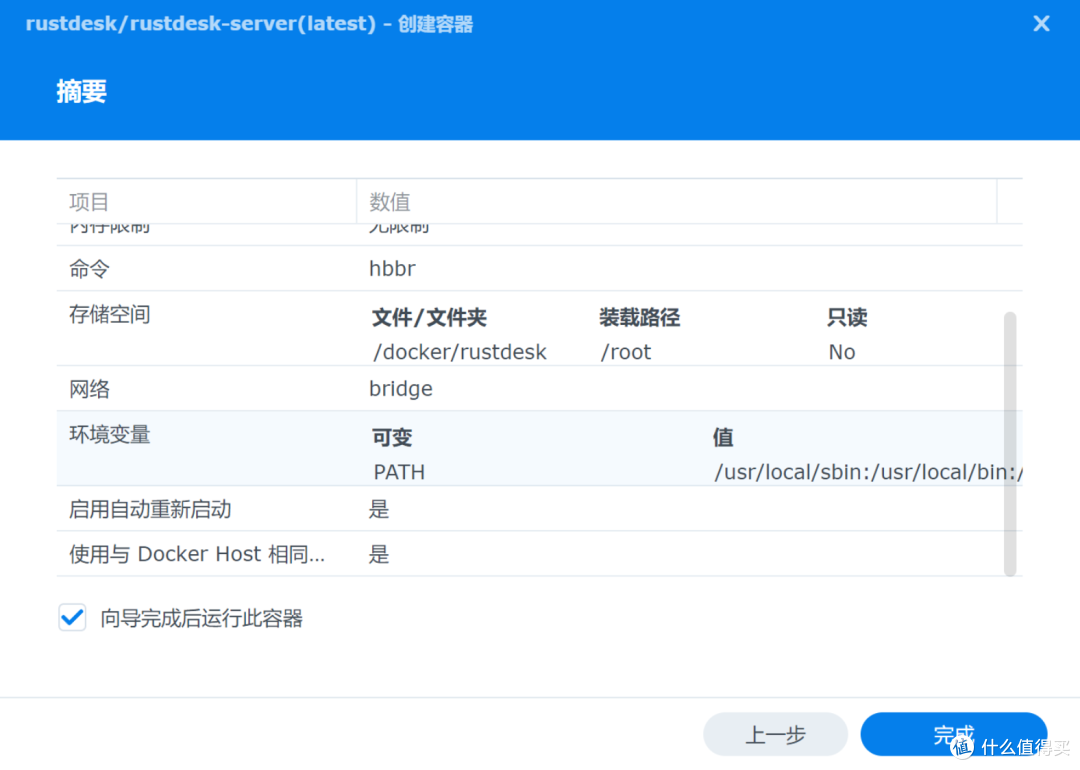Click the PATH environment variable entry

tap(398, 471)
